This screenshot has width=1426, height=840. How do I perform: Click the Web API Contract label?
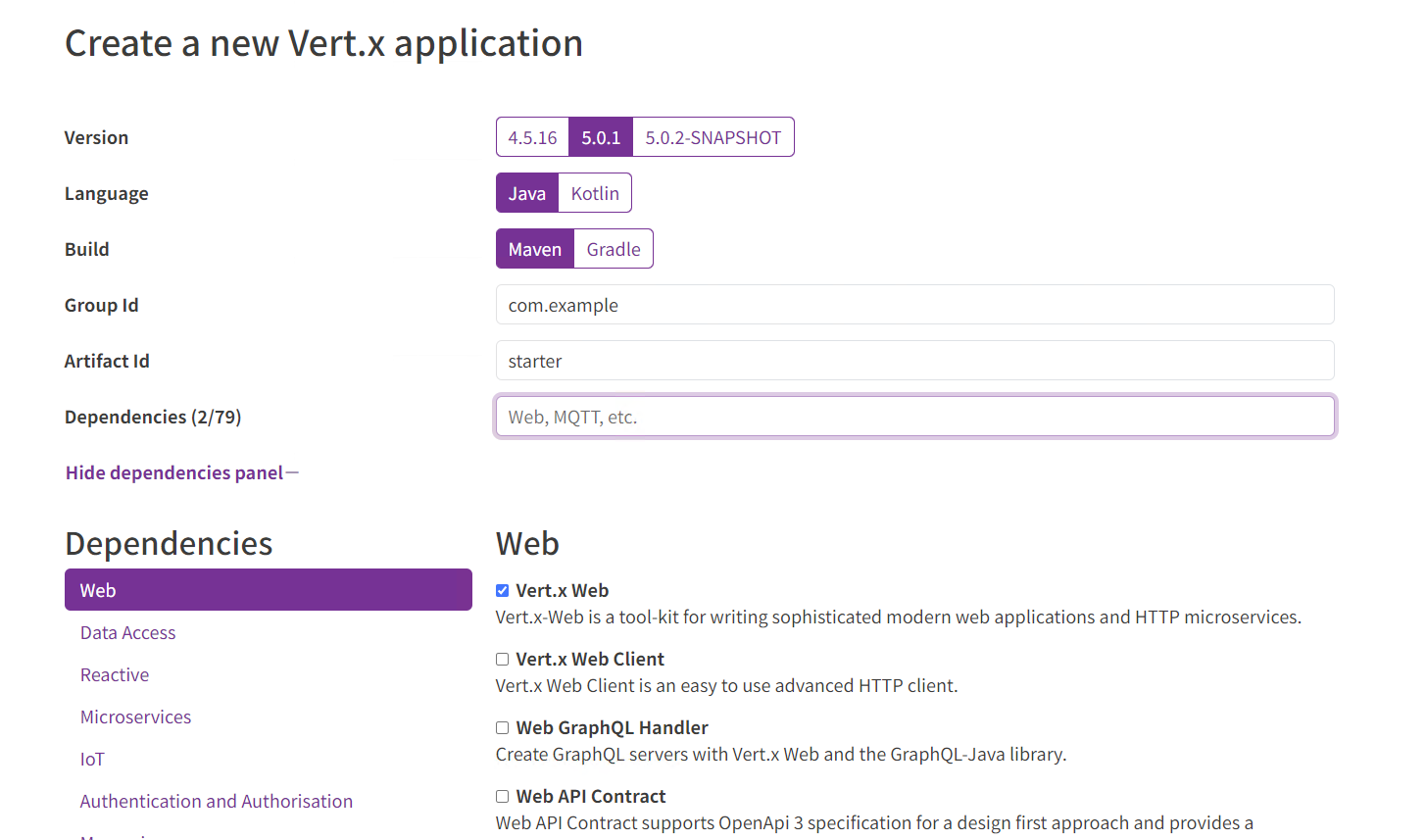point(591,796)
